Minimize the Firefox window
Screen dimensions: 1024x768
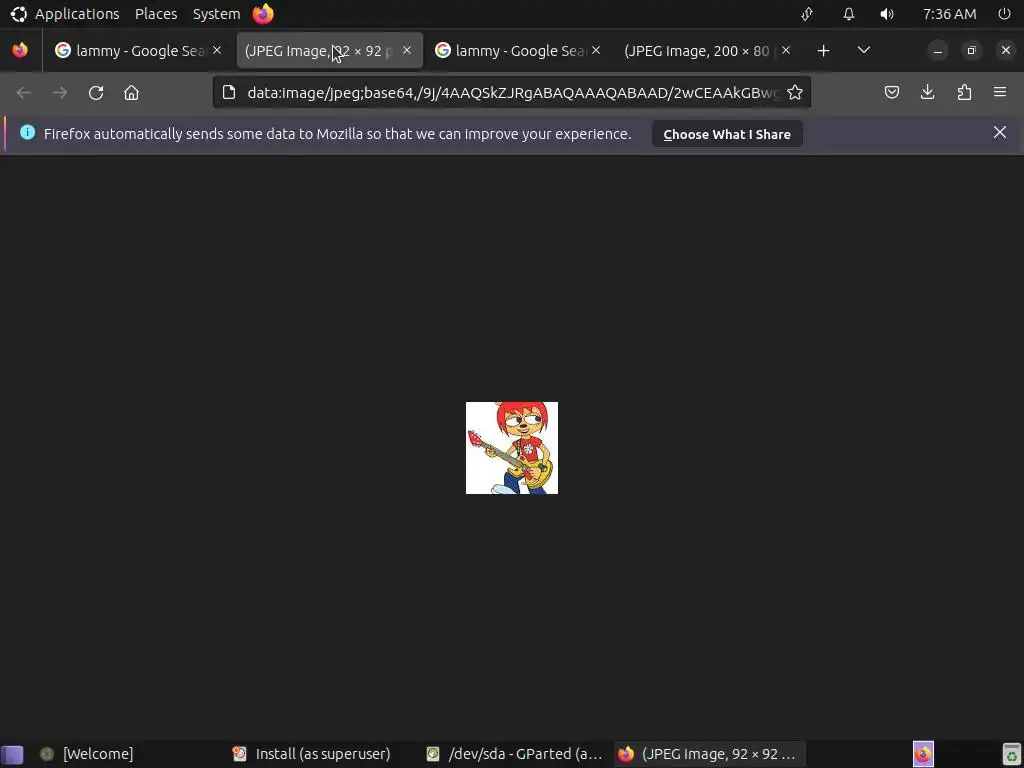pyautogui.click(x=938, y=50)
